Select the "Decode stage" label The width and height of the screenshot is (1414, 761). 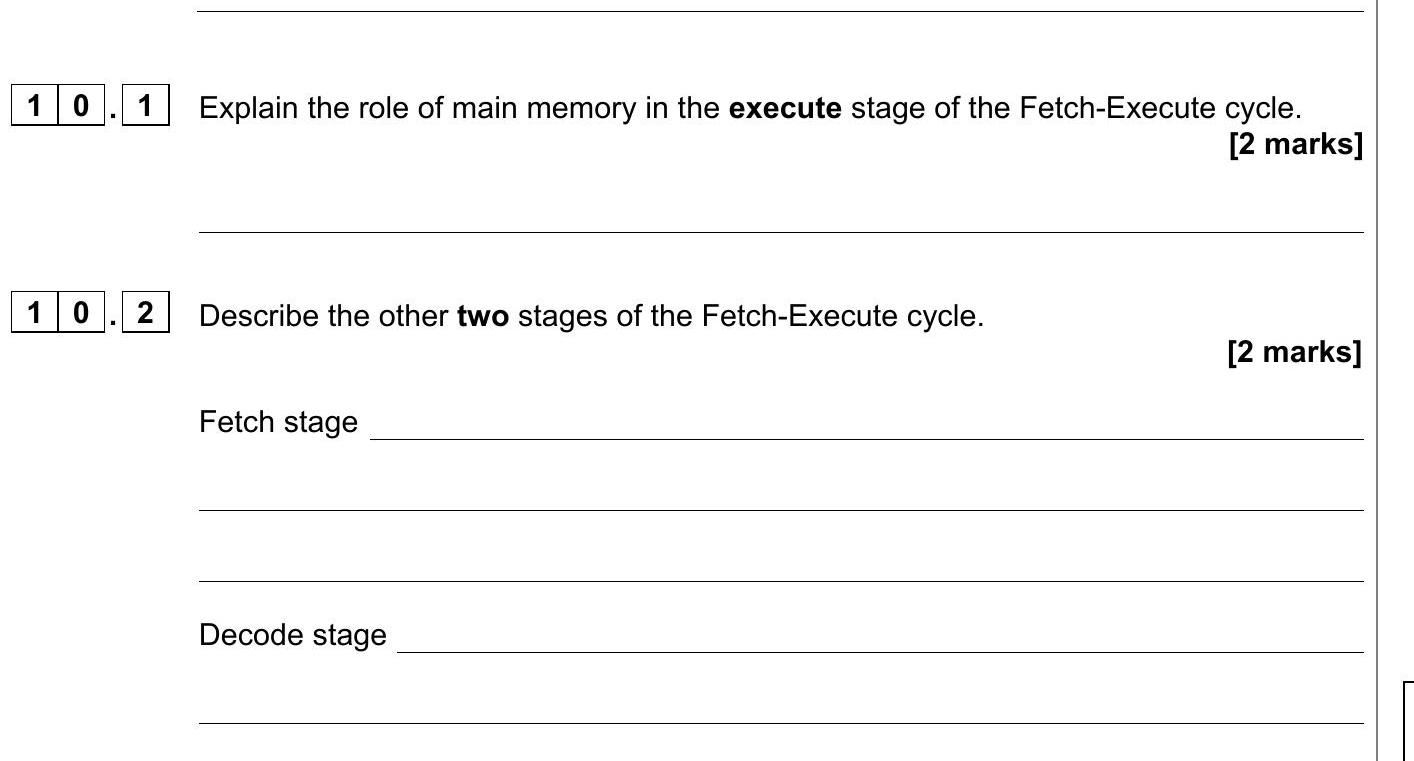click(293, 635)
